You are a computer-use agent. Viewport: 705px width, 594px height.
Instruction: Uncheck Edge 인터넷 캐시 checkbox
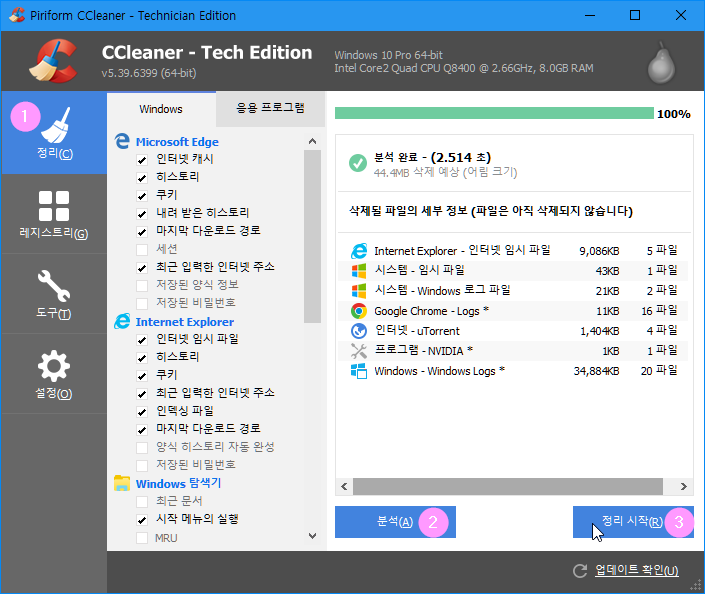pos(142,160)
